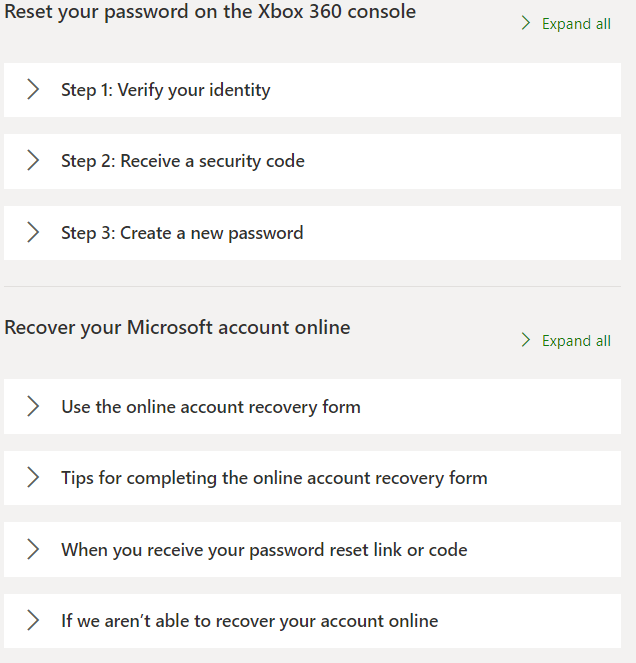Click the chevron beside Step 2: Receive a security code
This screenshot has height=663, width=636.
click(x=33, y=161)
